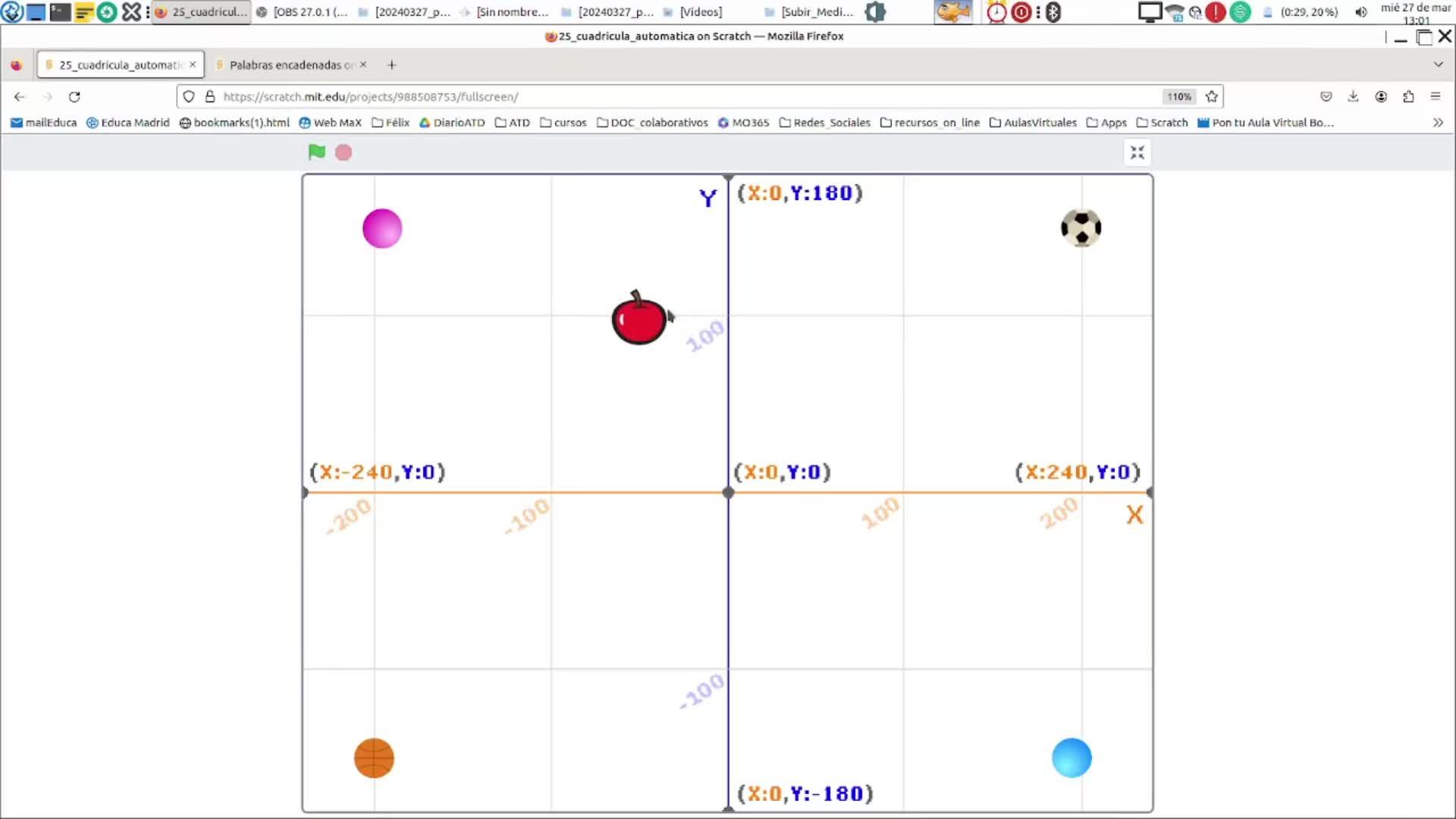Show more bookmarks with the chevron

[x=1437, y=122]
